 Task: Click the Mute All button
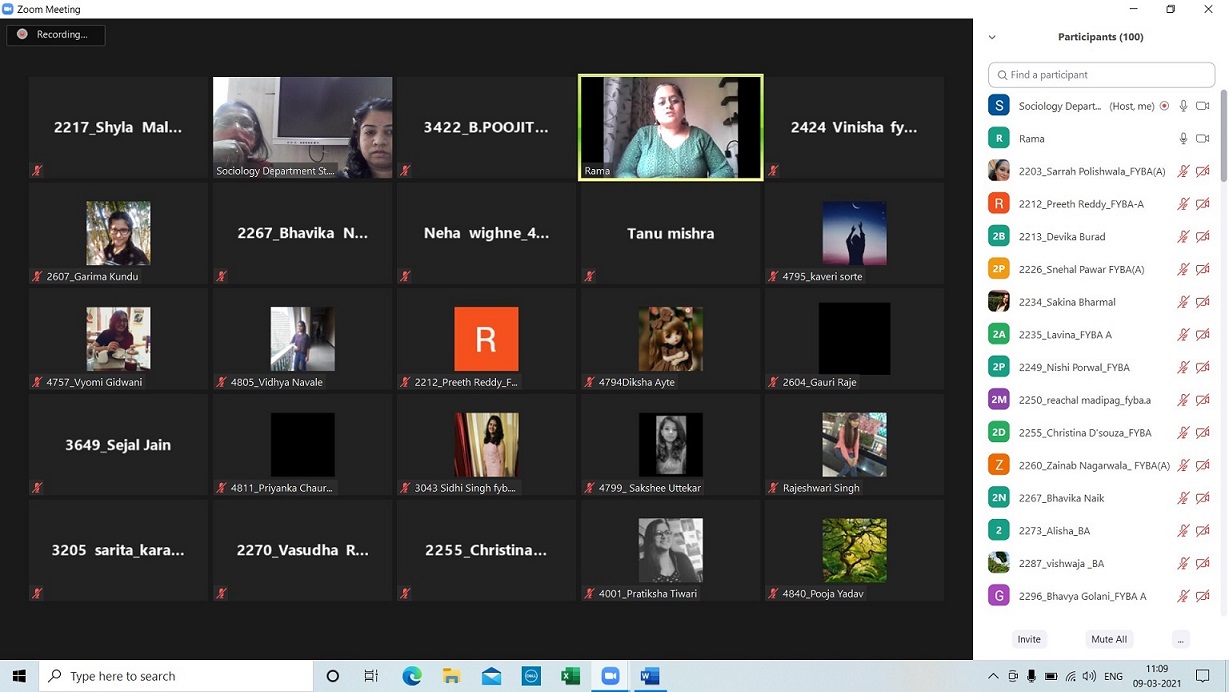tap(1108, 639)
